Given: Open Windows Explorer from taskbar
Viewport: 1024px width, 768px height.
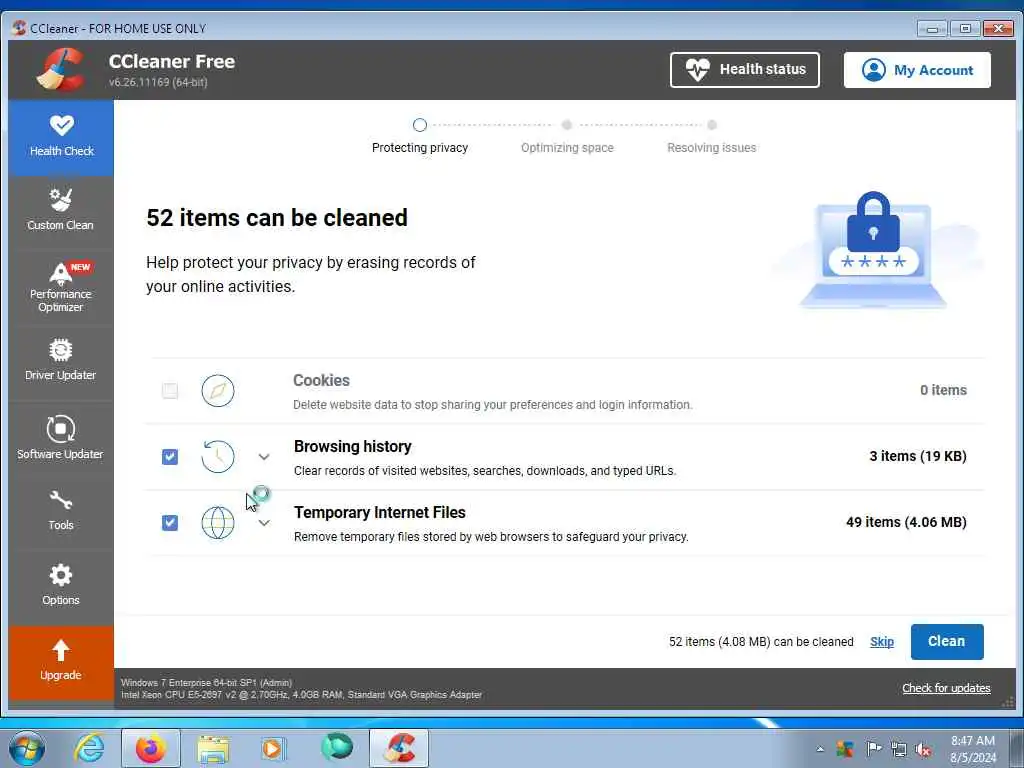Looking at the screenshot, I should [x=214, y=748].
